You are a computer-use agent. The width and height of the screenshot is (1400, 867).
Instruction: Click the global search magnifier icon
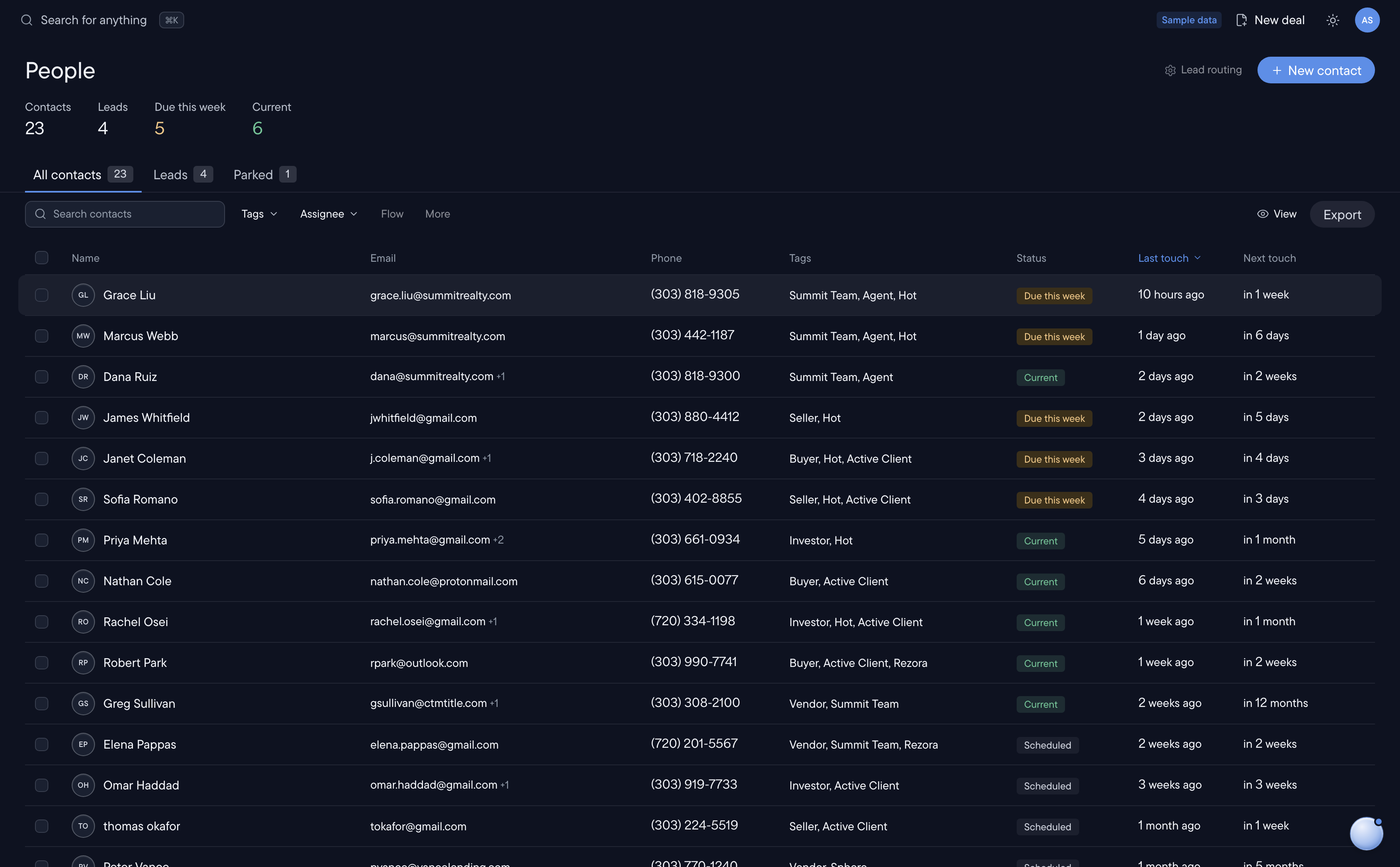26,20
